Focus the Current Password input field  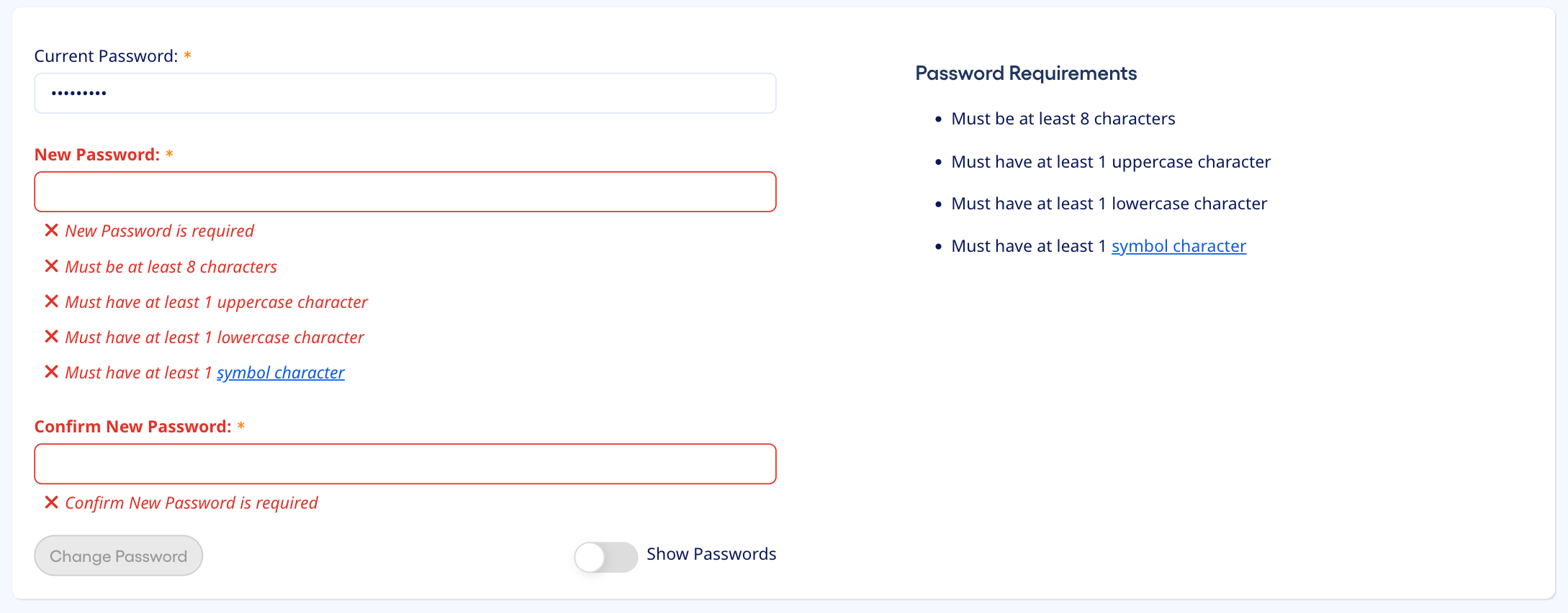405,94
